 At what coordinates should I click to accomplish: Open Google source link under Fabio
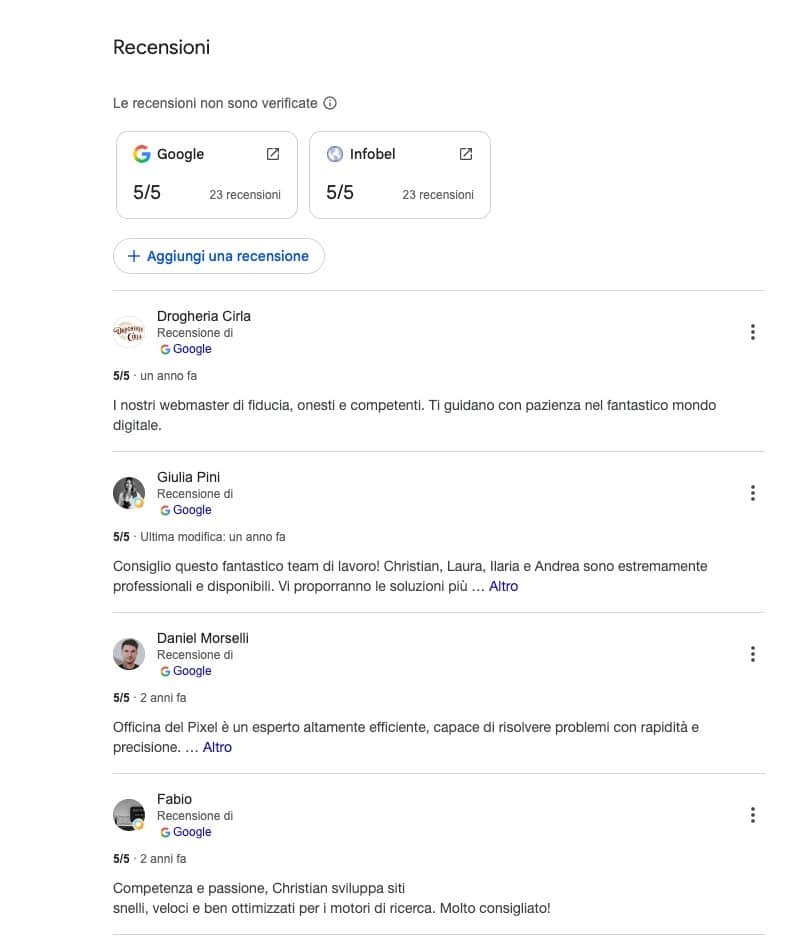tap(186, 832)
